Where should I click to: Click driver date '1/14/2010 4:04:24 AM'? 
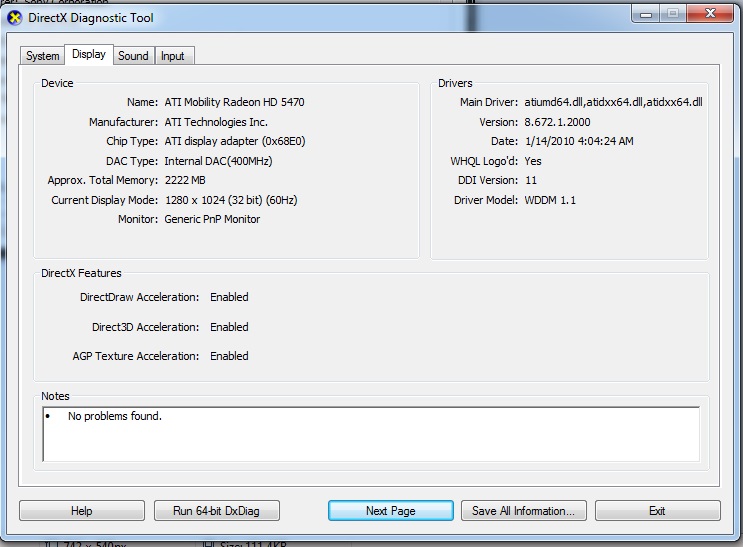579,141
